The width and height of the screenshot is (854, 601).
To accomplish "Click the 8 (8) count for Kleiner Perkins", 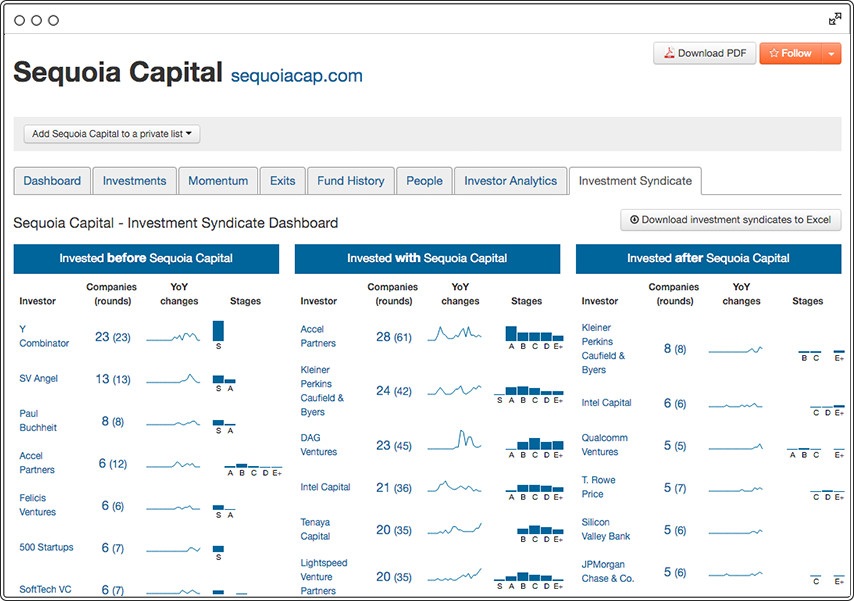I will (675, 349).
